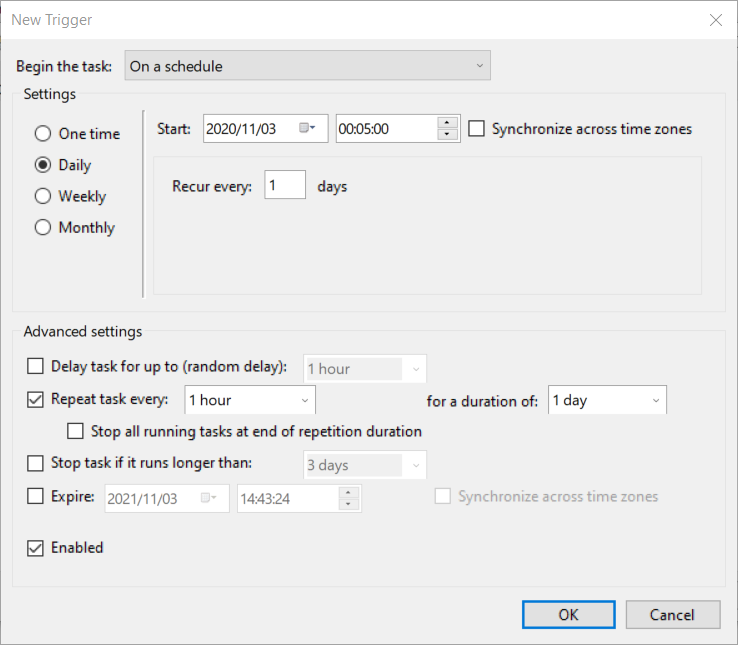
Task: Increase the start time with up arrow
Action: coord(447,124)
